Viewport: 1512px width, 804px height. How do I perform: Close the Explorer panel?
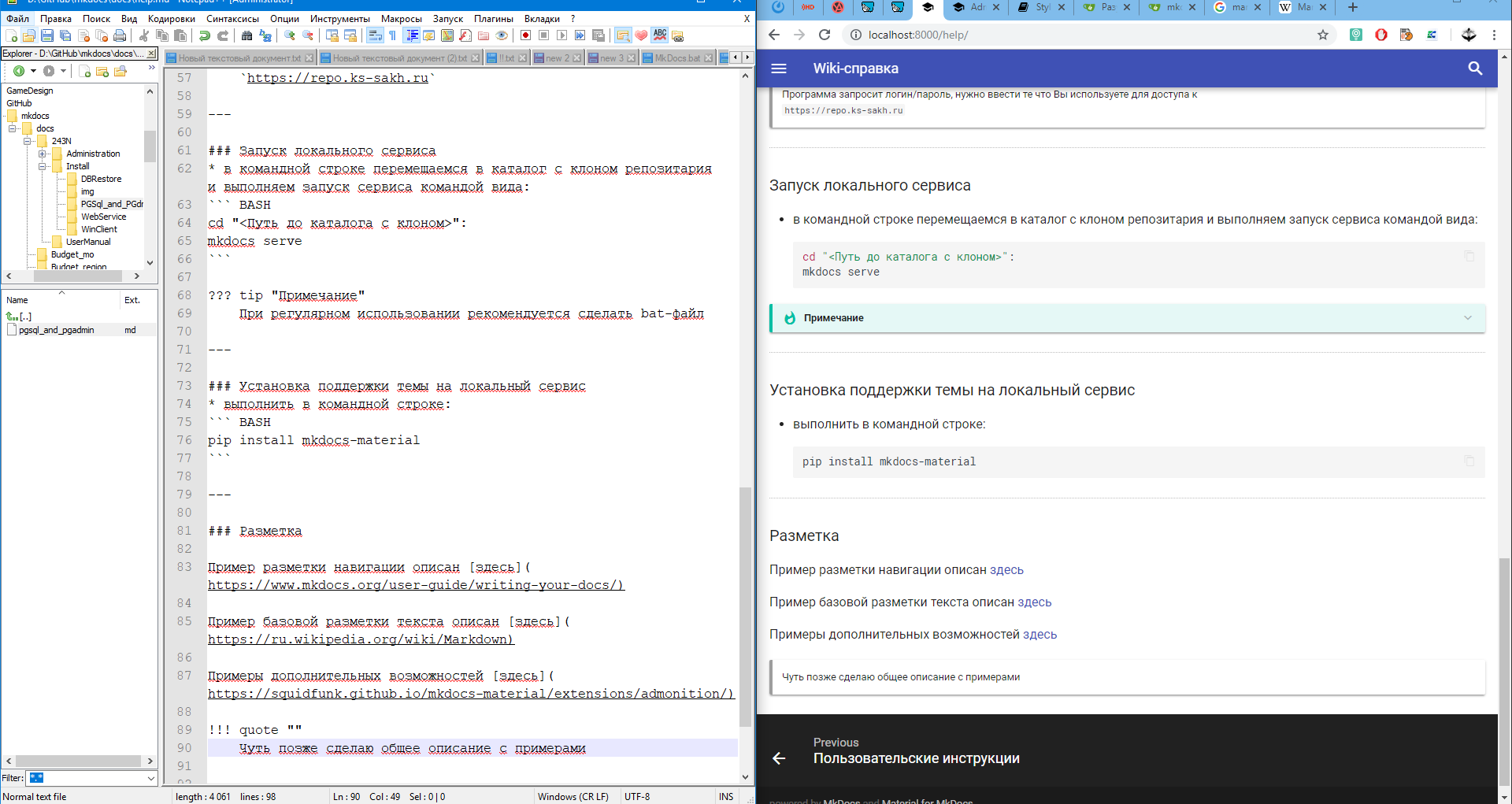(152, 54)
